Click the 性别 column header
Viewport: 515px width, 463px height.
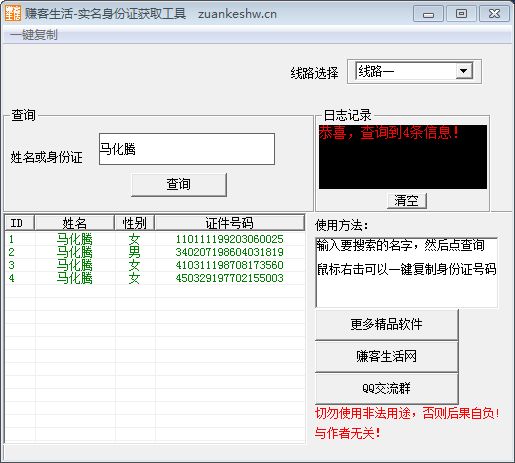coord(135,223)
